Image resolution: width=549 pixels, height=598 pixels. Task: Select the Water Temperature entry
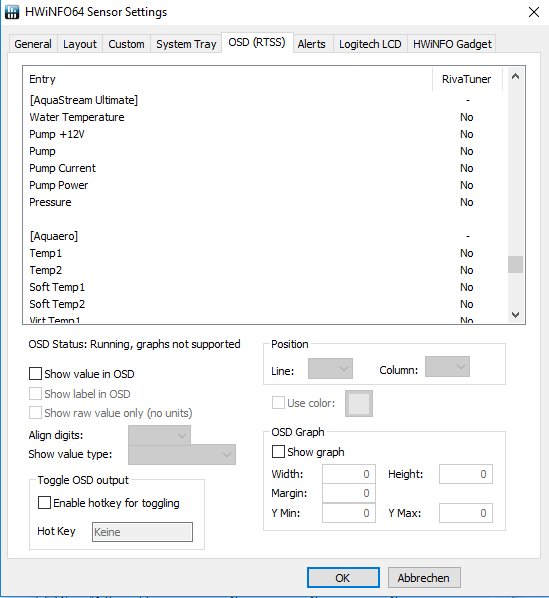[x=265, y=117]
